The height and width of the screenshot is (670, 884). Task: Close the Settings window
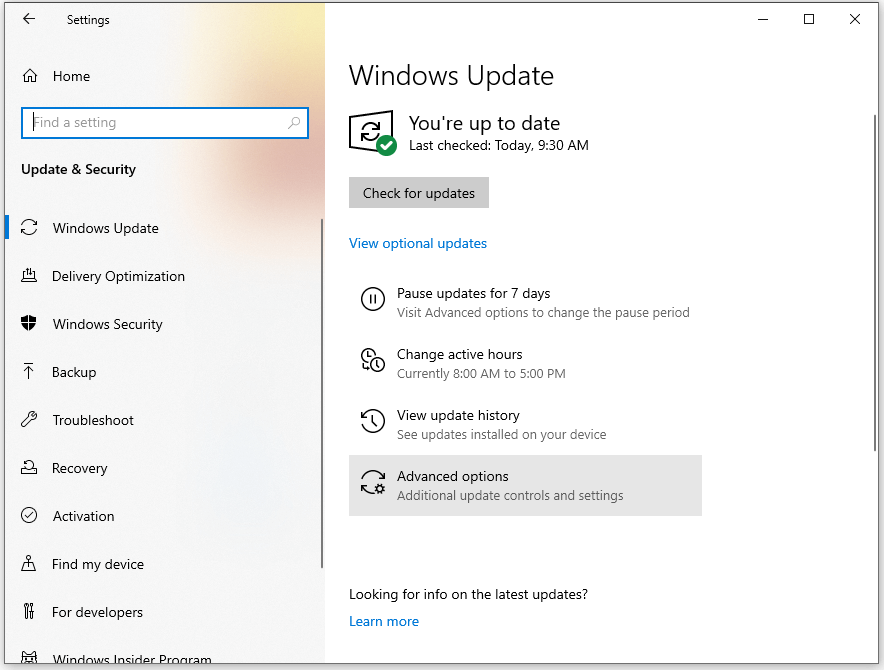(x=855, y=19)
